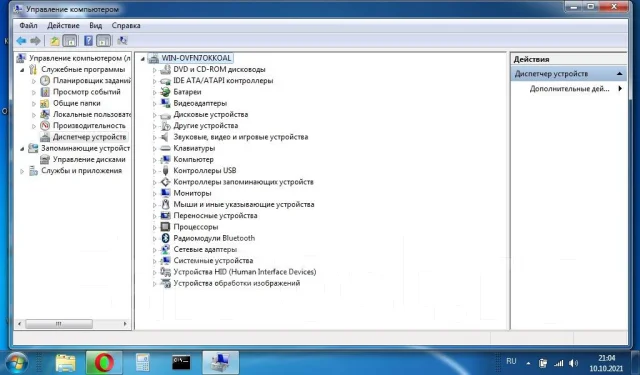
Task: Open File Explorer from taskbar
Action: click(x=65, y=363)
